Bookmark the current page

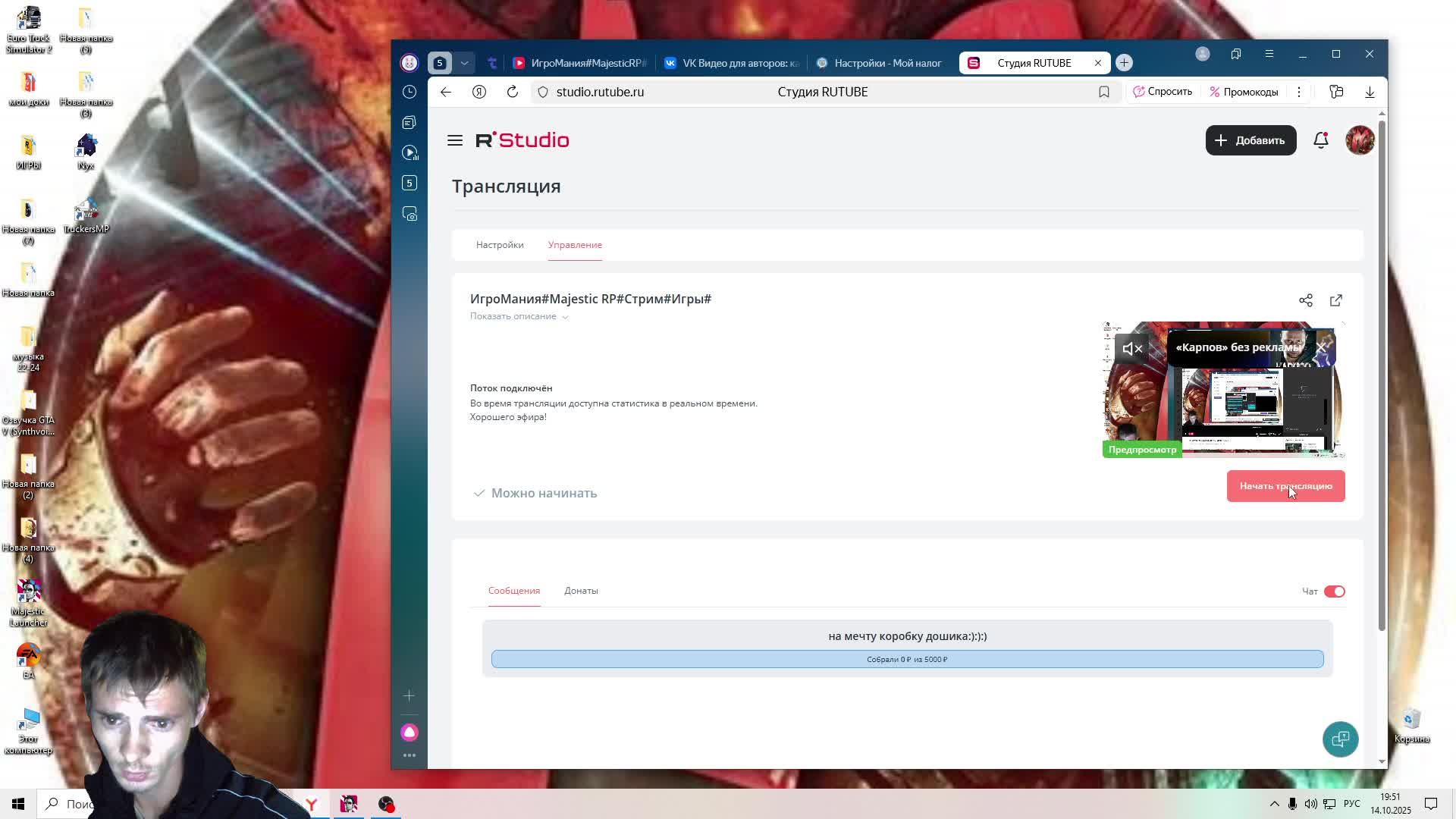[x=1103, y=92]
